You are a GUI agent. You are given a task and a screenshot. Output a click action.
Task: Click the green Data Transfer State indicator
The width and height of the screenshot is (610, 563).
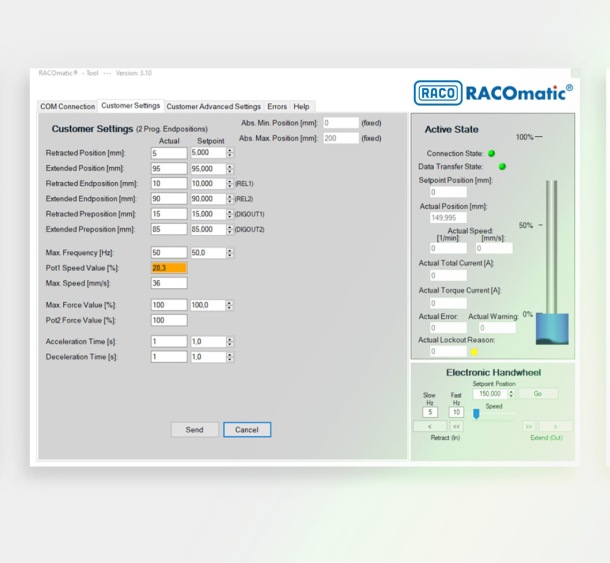(x=502, y=167)
